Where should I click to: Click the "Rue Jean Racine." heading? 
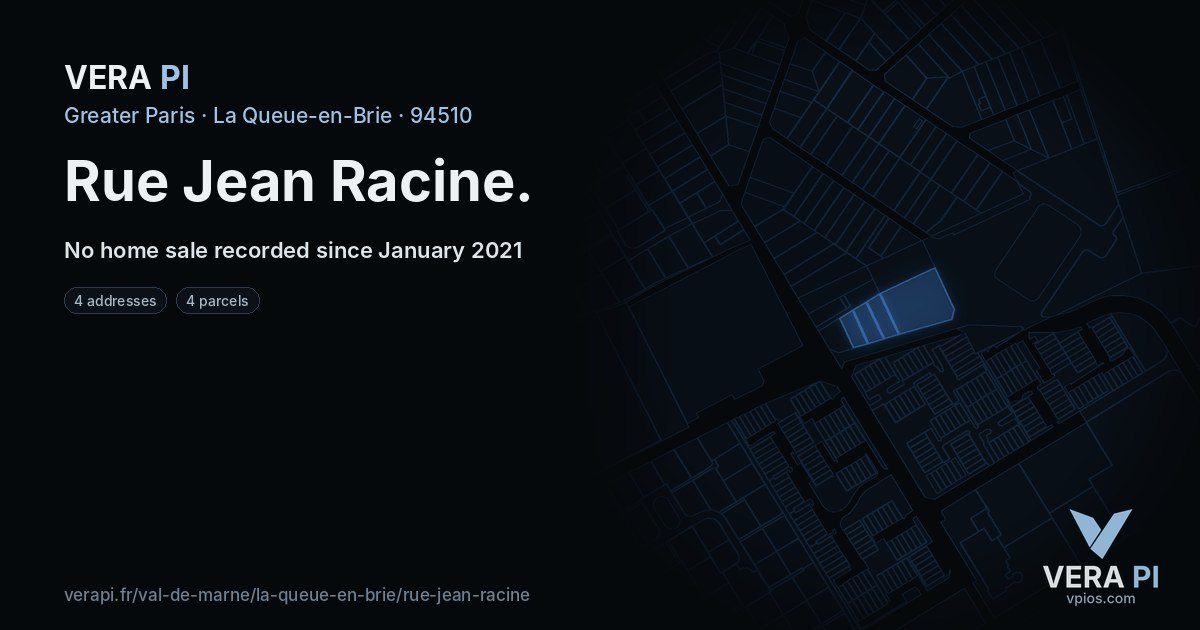pyautogui.click(x=297, y=182)
